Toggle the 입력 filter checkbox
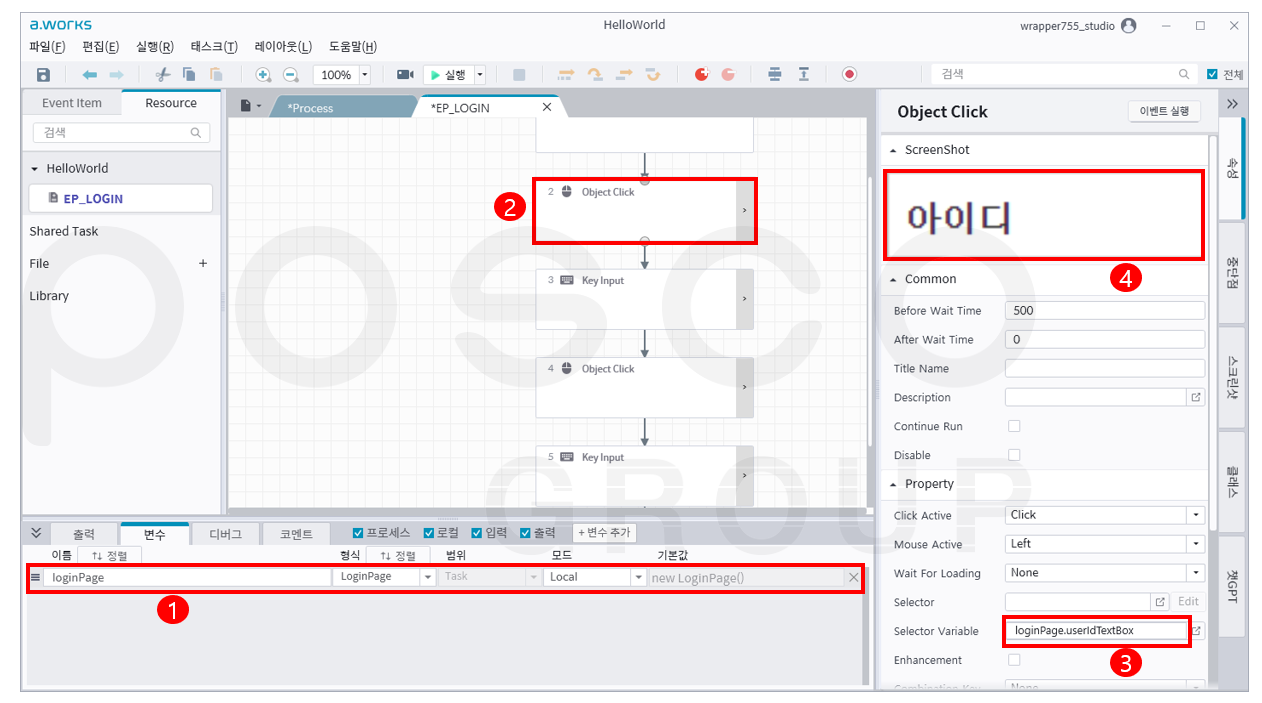The height and width of the screenshot is (703, 1262). [477, 533]
